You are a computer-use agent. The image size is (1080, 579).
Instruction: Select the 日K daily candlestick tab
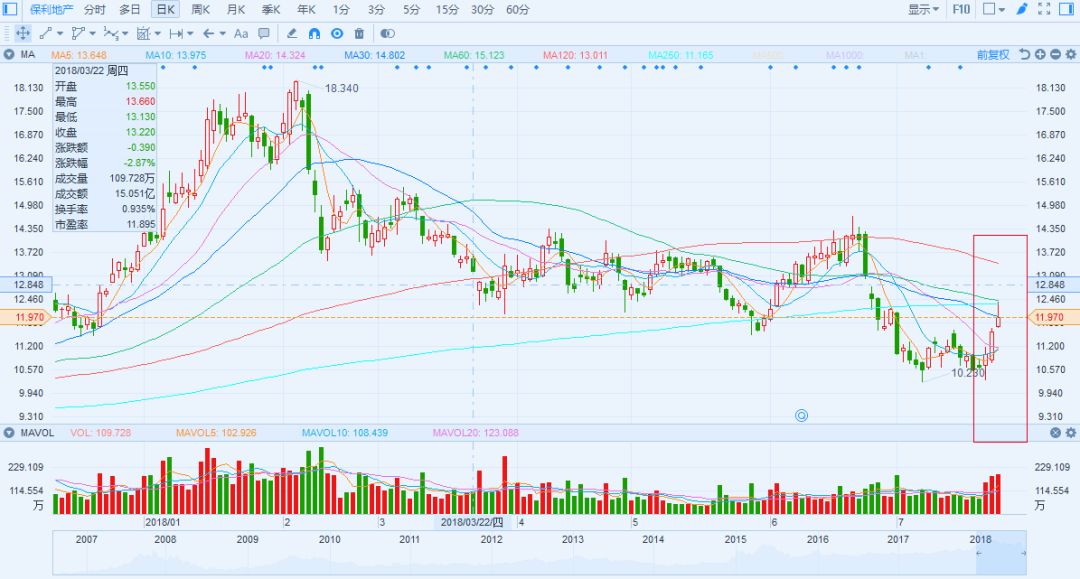pyautogui.click(x=165, y=10)
